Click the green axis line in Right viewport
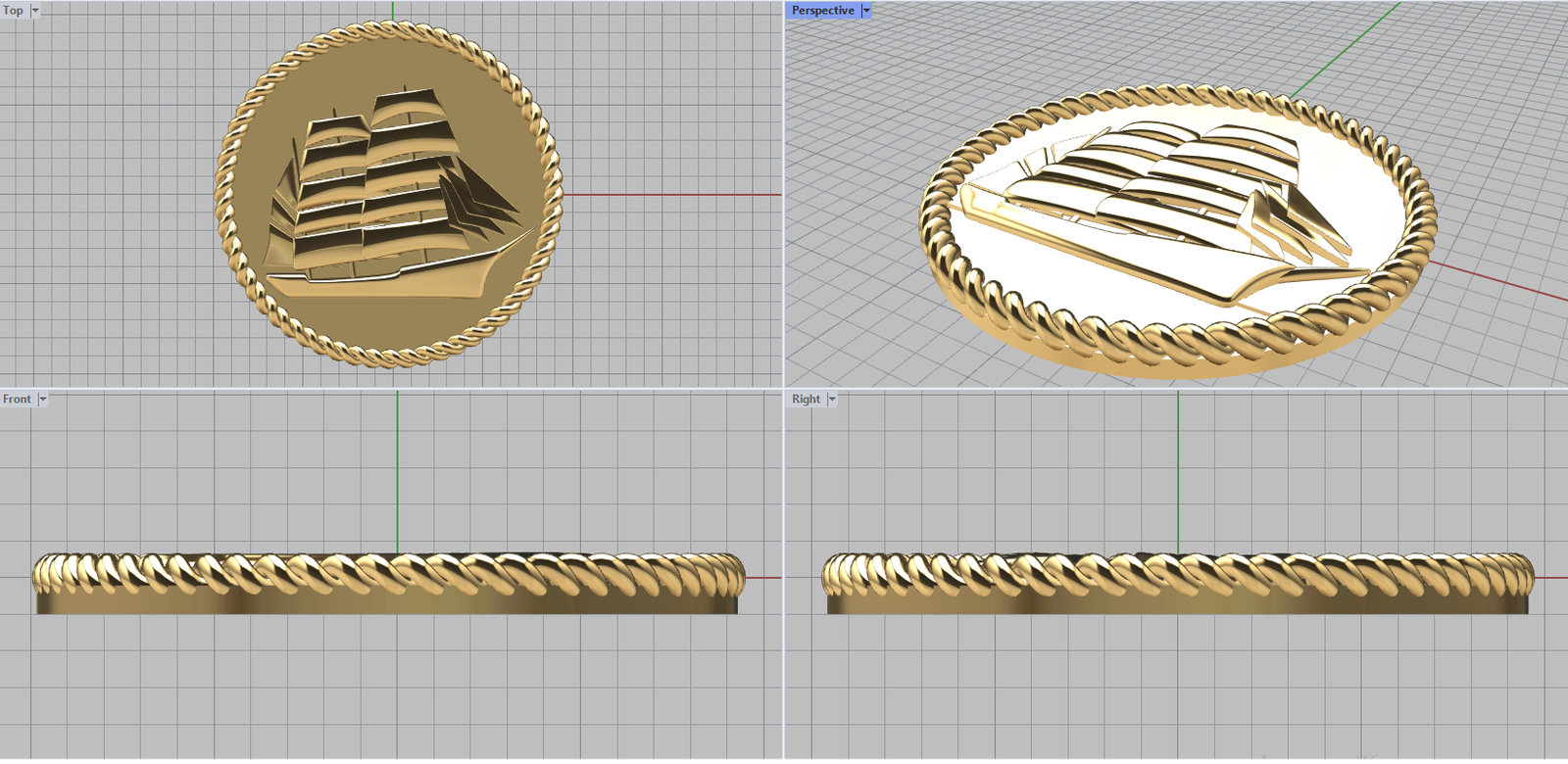This screenshot has width=1568, height=764. pyautogui.click(x=1178, y=470)
